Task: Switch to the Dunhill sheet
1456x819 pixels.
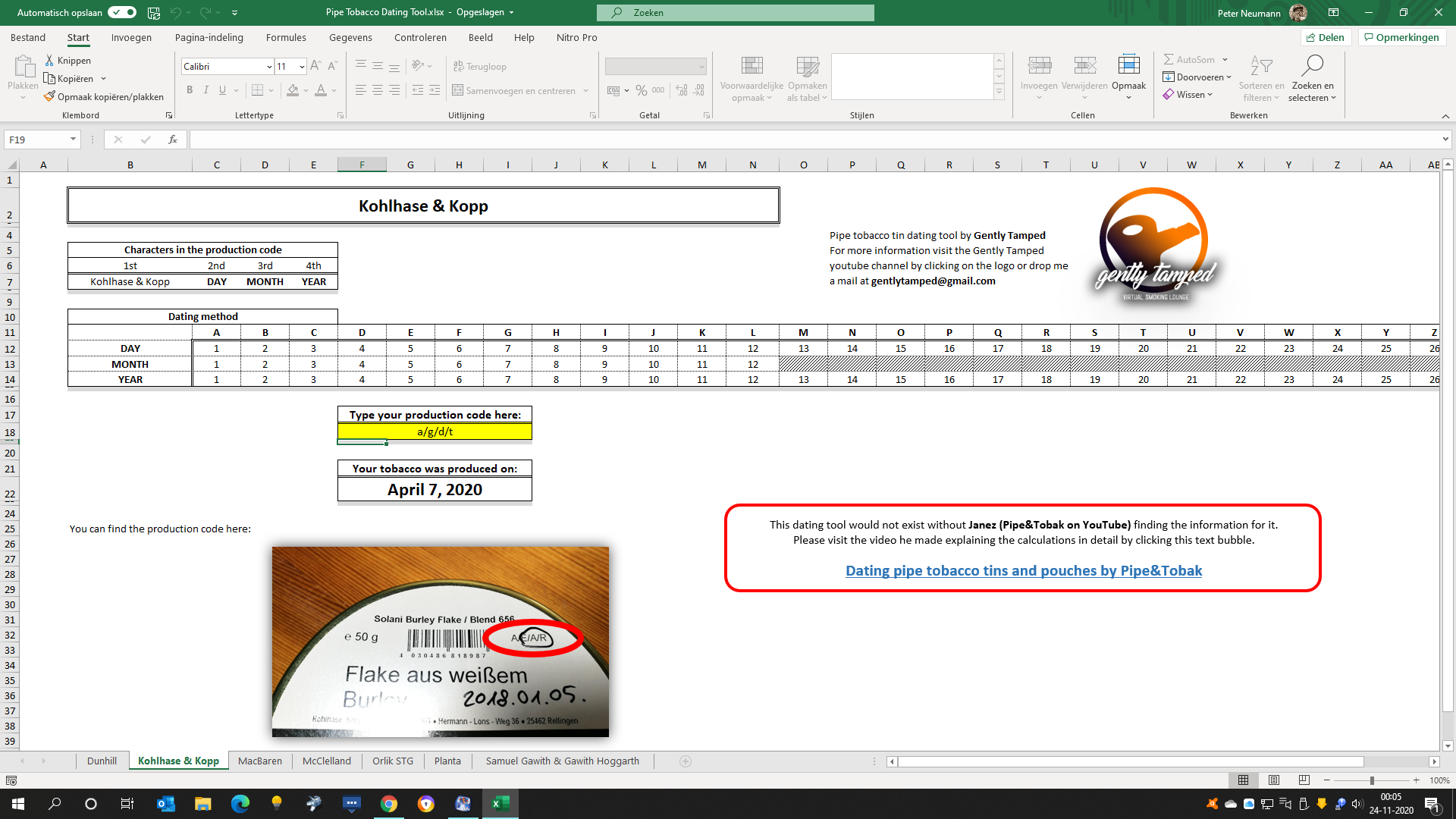Action: [x=102, y=761]
